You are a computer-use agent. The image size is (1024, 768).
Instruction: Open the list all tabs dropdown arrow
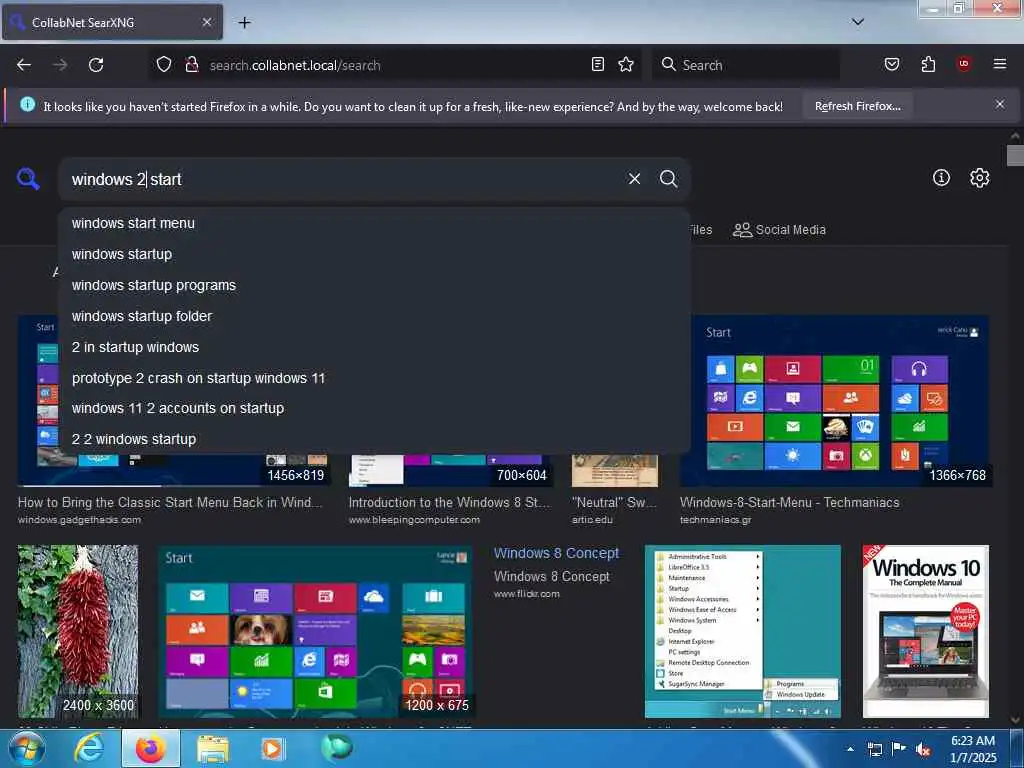[857, 22]
